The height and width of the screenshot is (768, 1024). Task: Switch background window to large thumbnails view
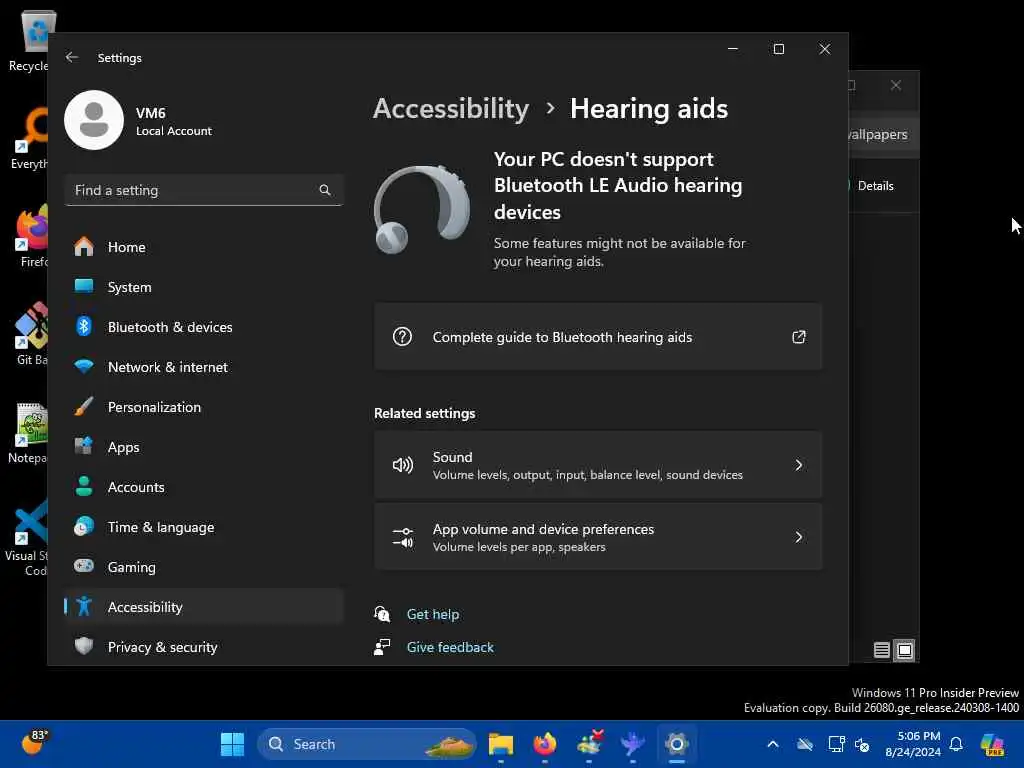(905, 650)
